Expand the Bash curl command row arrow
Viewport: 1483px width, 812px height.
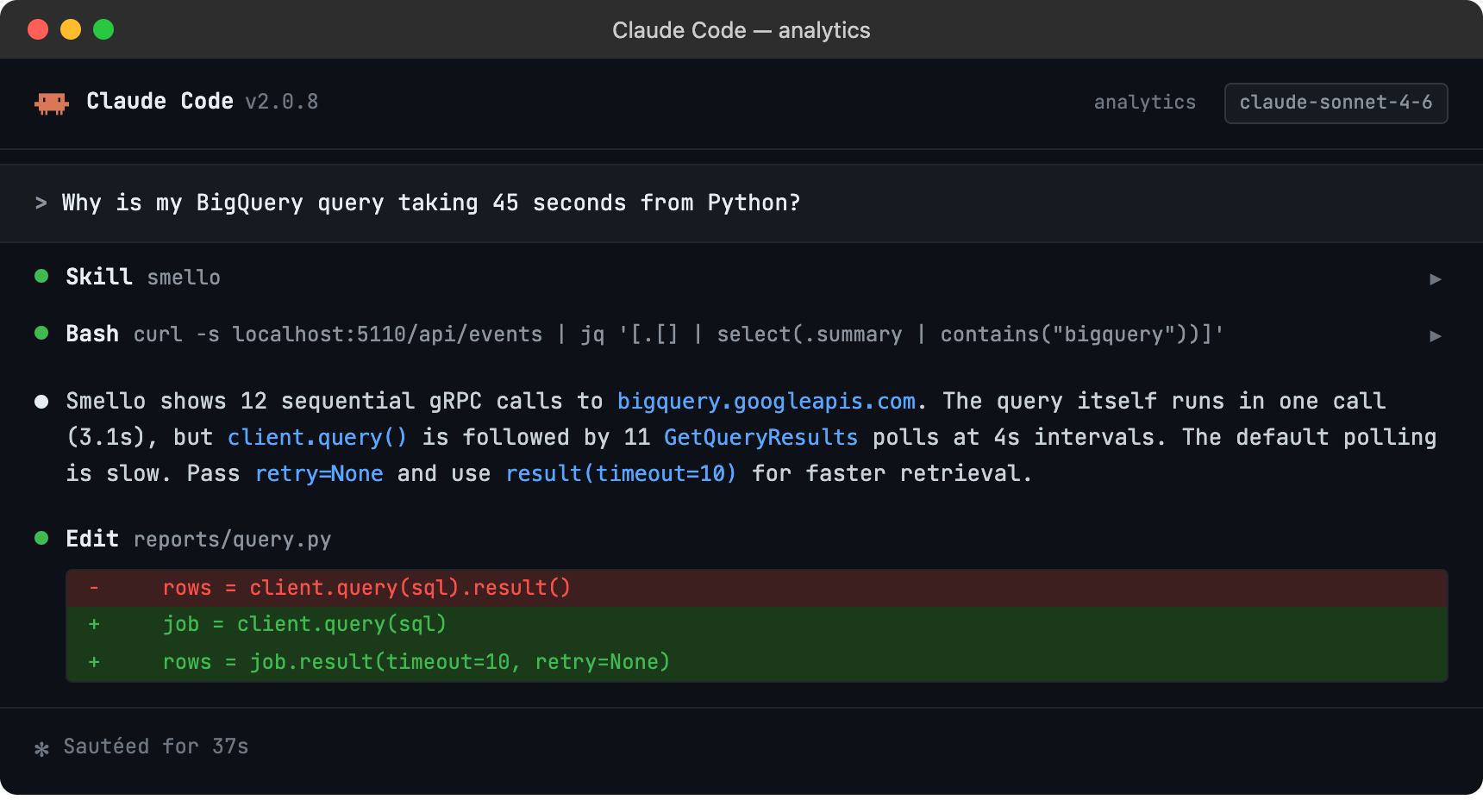[x=1435, y=335]
